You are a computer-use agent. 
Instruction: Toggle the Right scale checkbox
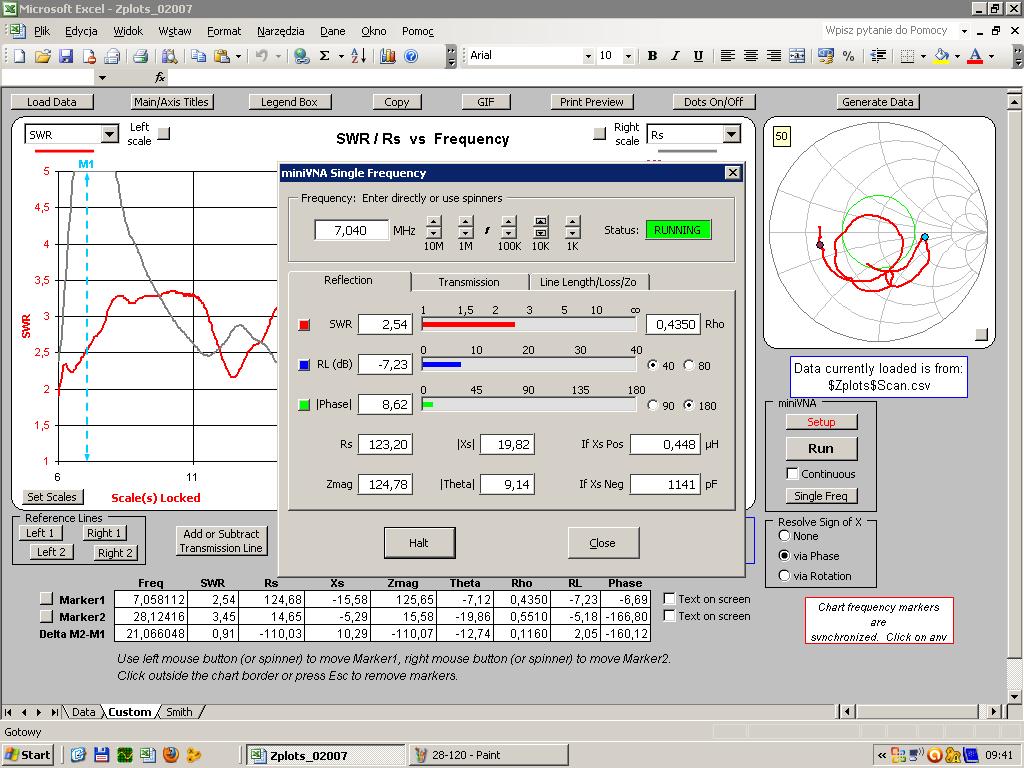[x=600, y=134]
